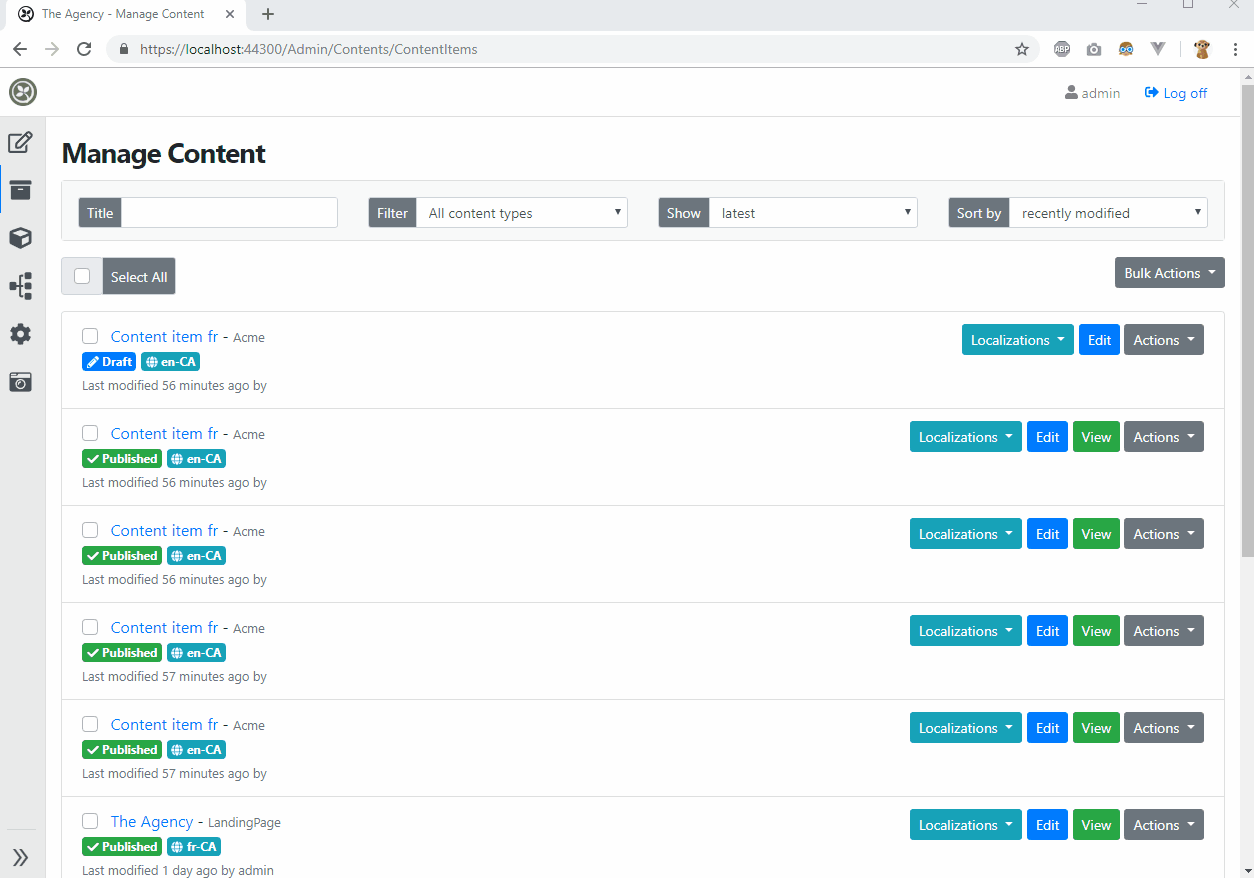The width and height of the screenshot is (1254, 878).
Task: Go back with the browser back arrow
Action: point(20,49)
